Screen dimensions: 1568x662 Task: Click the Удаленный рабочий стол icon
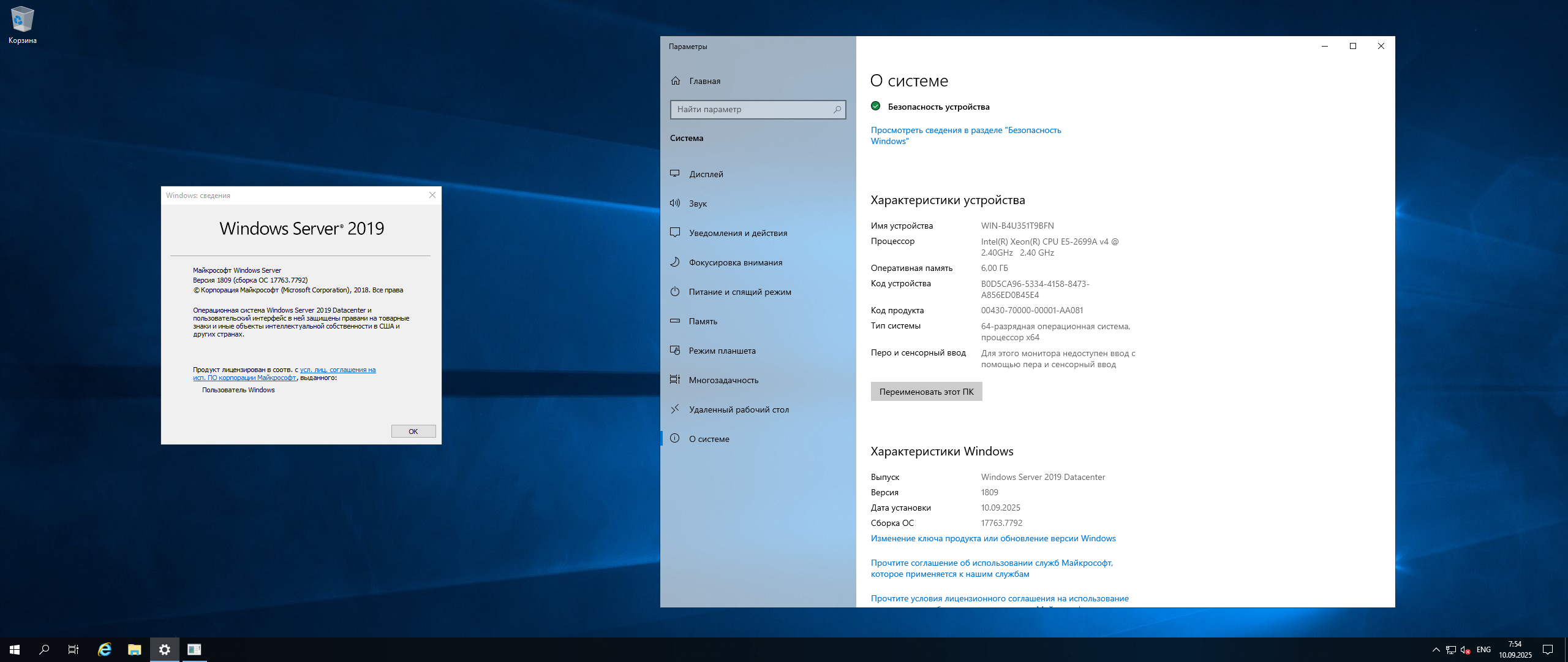675,409
